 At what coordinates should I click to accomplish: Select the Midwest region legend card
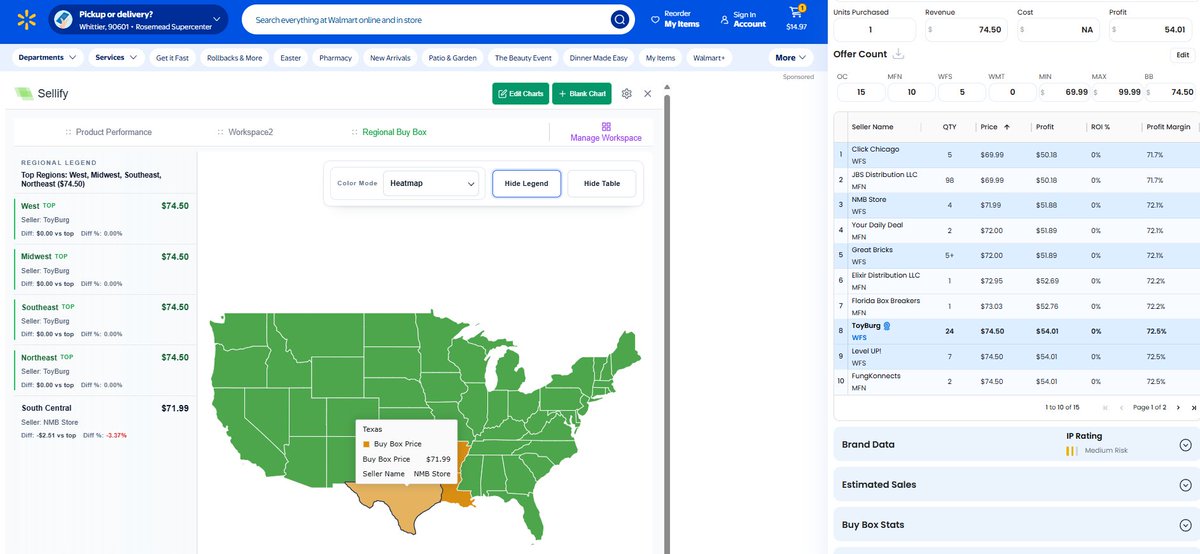pos(104,270)
